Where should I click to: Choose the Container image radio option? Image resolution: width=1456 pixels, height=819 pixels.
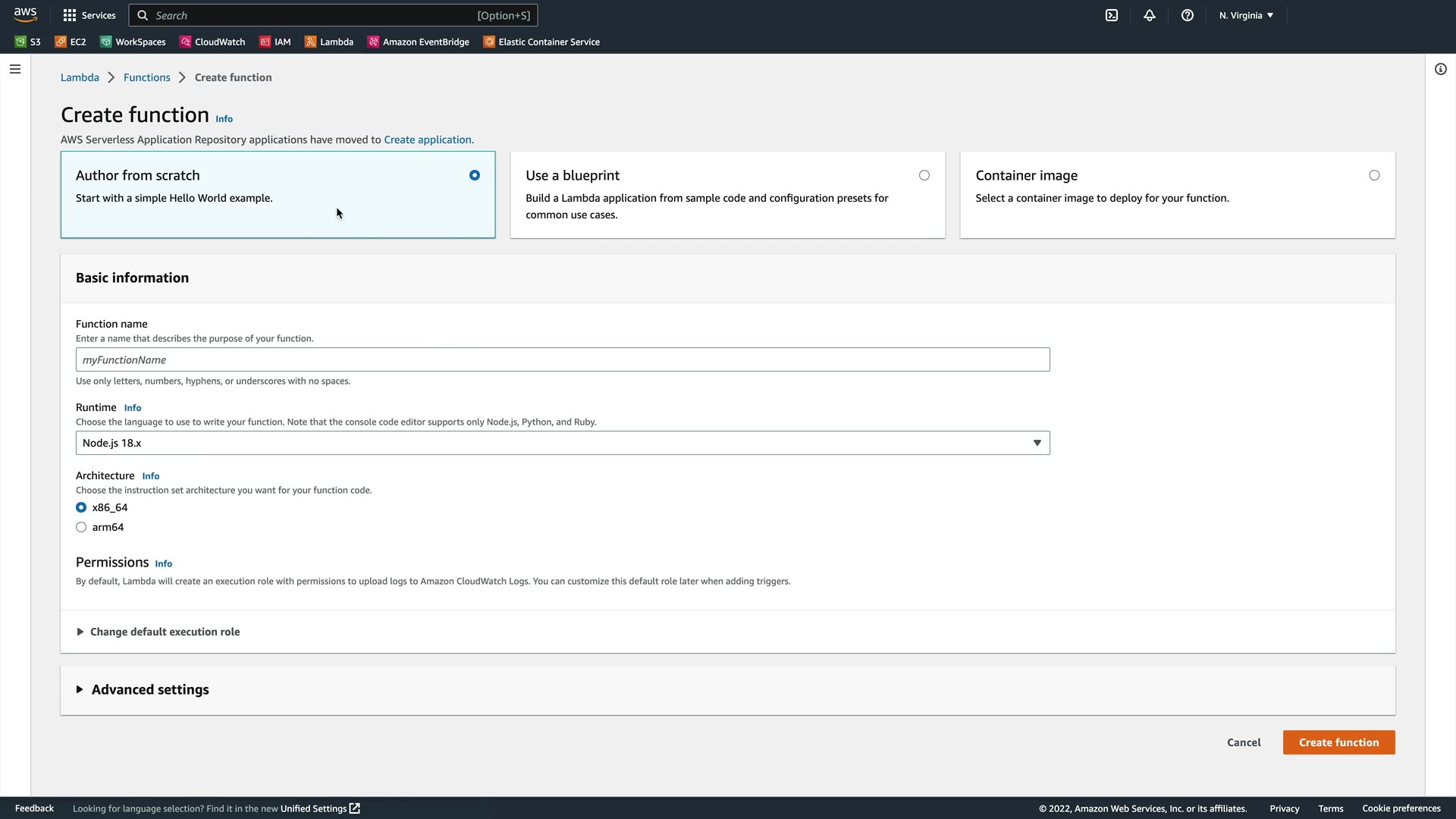pos(1373,175)
